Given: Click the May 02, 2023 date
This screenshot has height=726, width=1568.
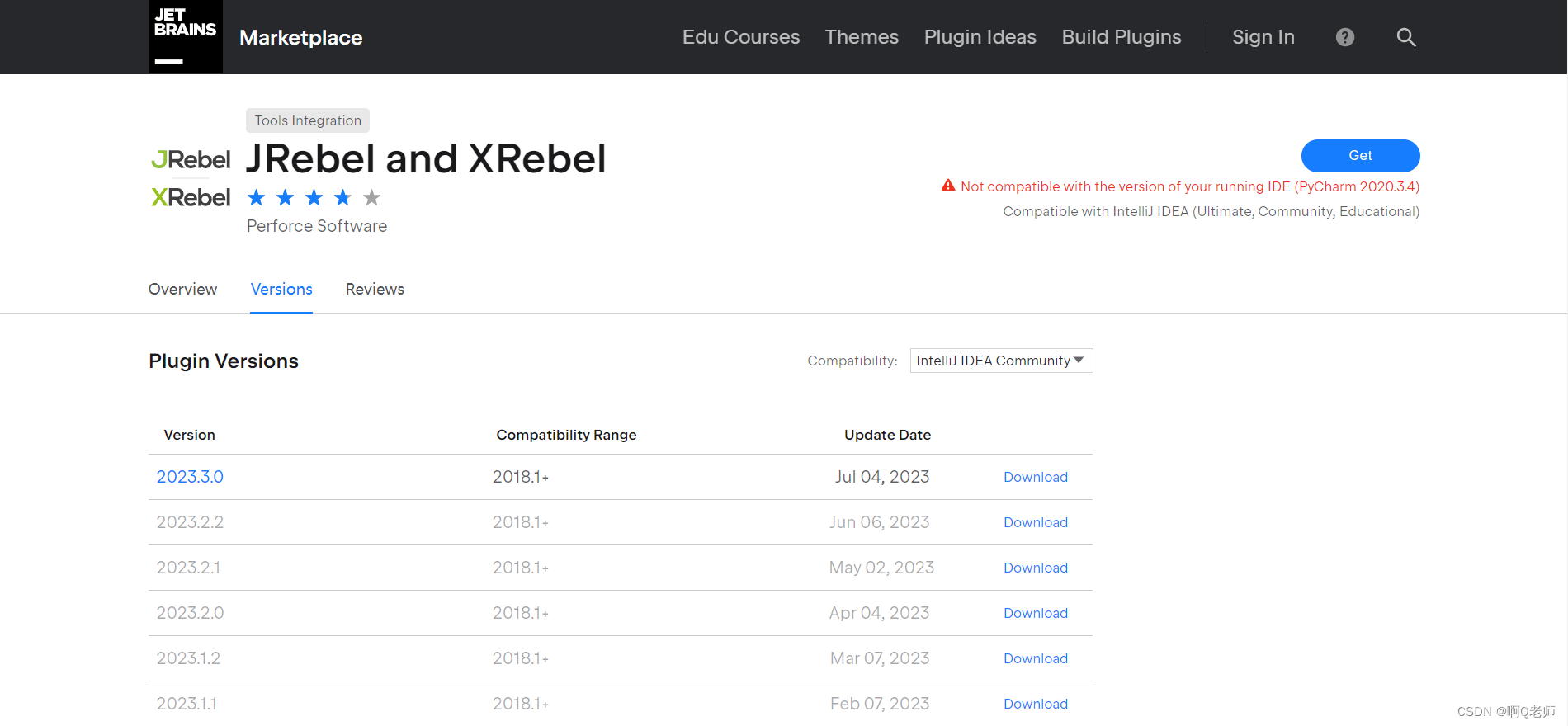Looking at the screenshot, I should pos(881,568).
